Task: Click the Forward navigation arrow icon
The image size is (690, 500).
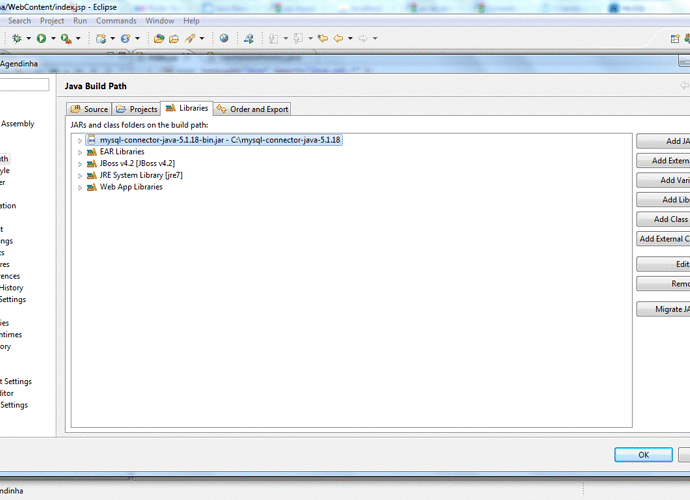Action: pyautogui.click(x=363, y=38)
